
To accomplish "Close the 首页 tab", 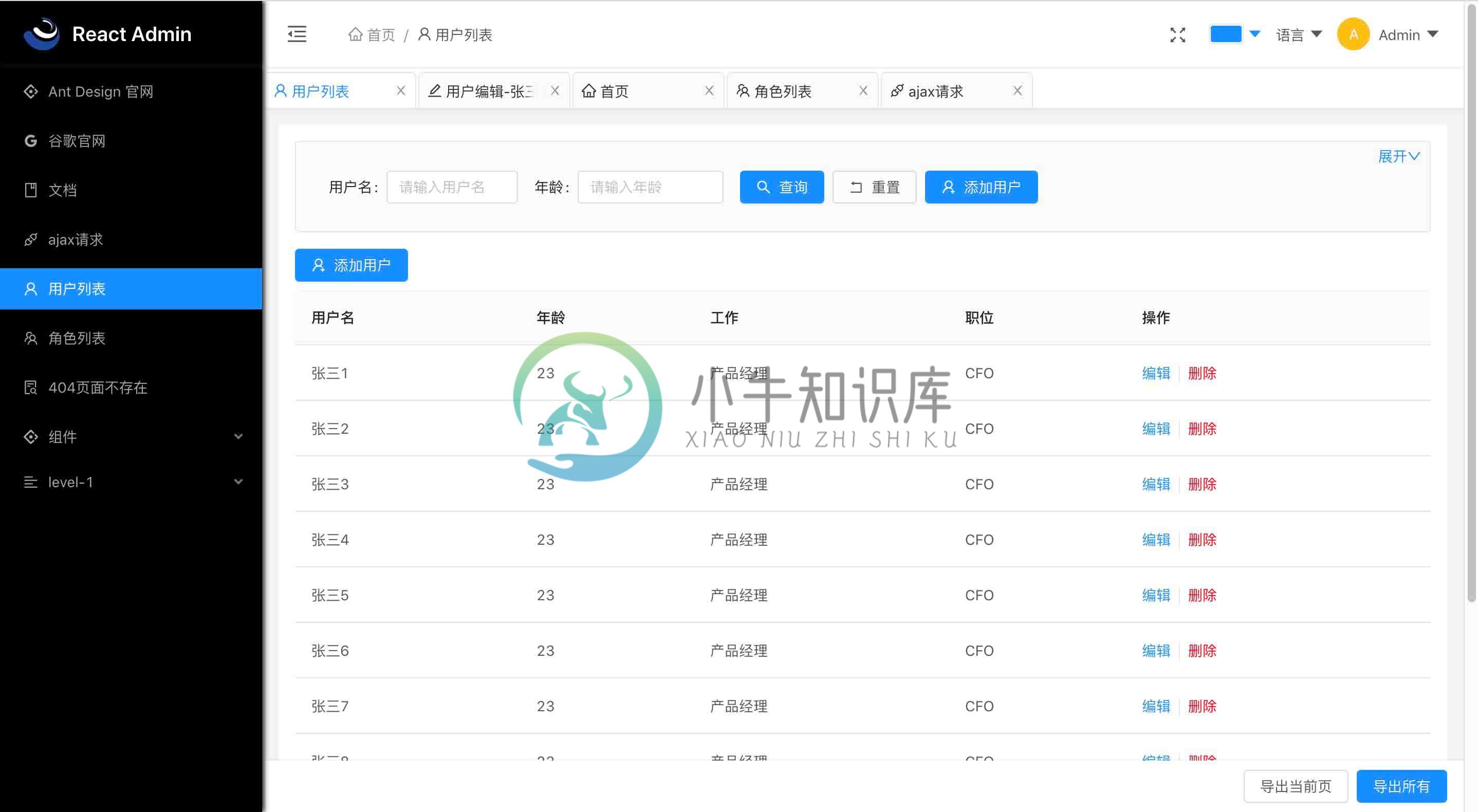I will 709,90.
